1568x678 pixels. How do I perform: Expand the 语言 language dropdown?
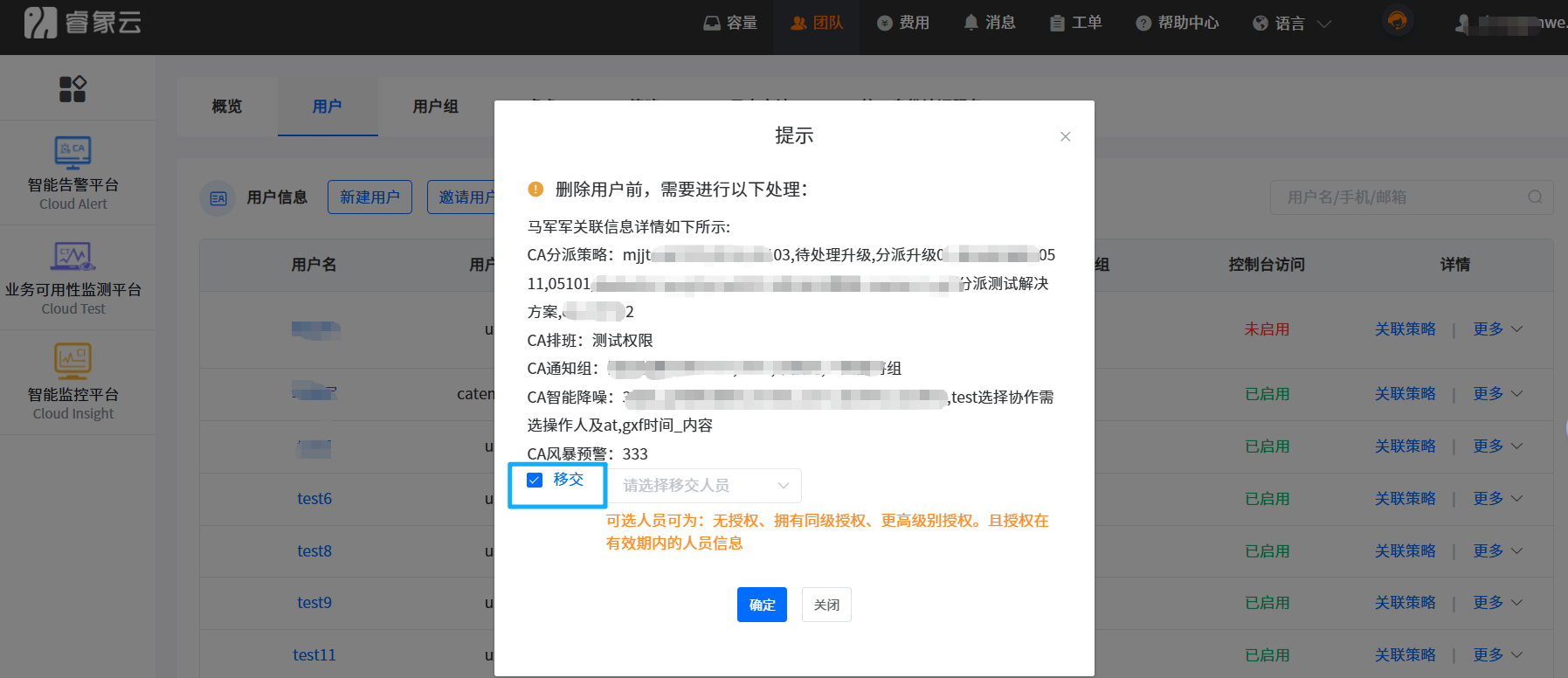coord(1292,24)
